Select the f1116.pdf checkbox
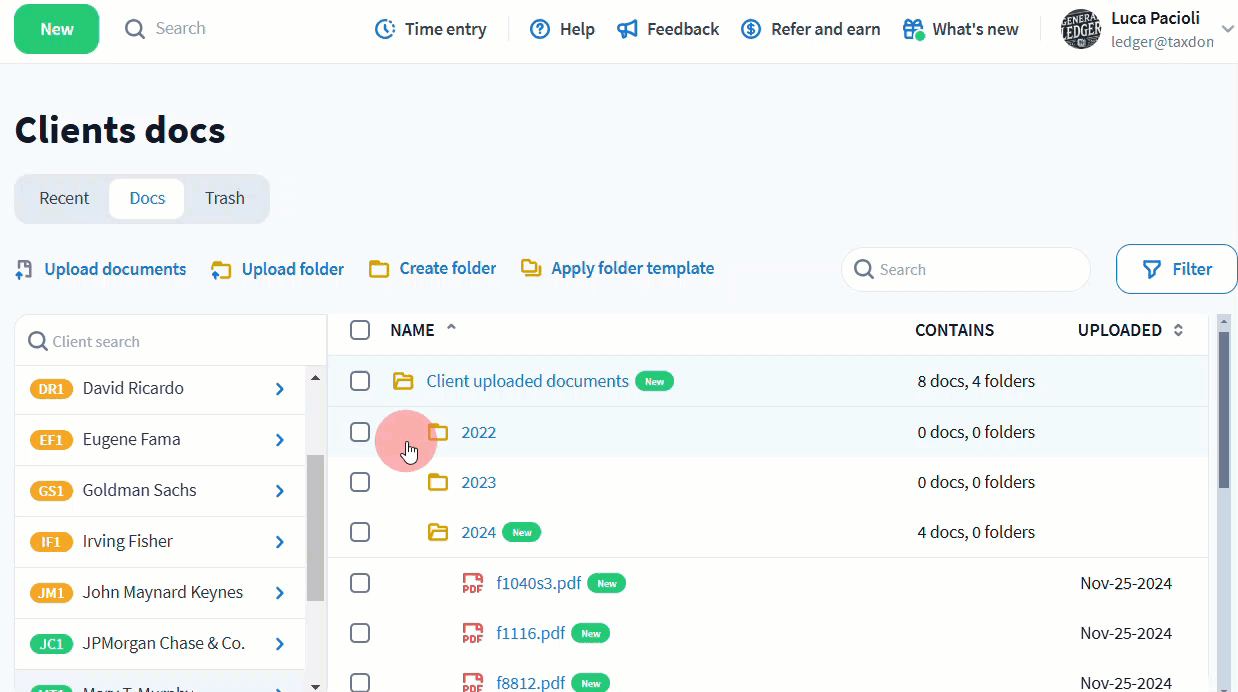This screenshot has width=1238, height=692. [360, 633]
